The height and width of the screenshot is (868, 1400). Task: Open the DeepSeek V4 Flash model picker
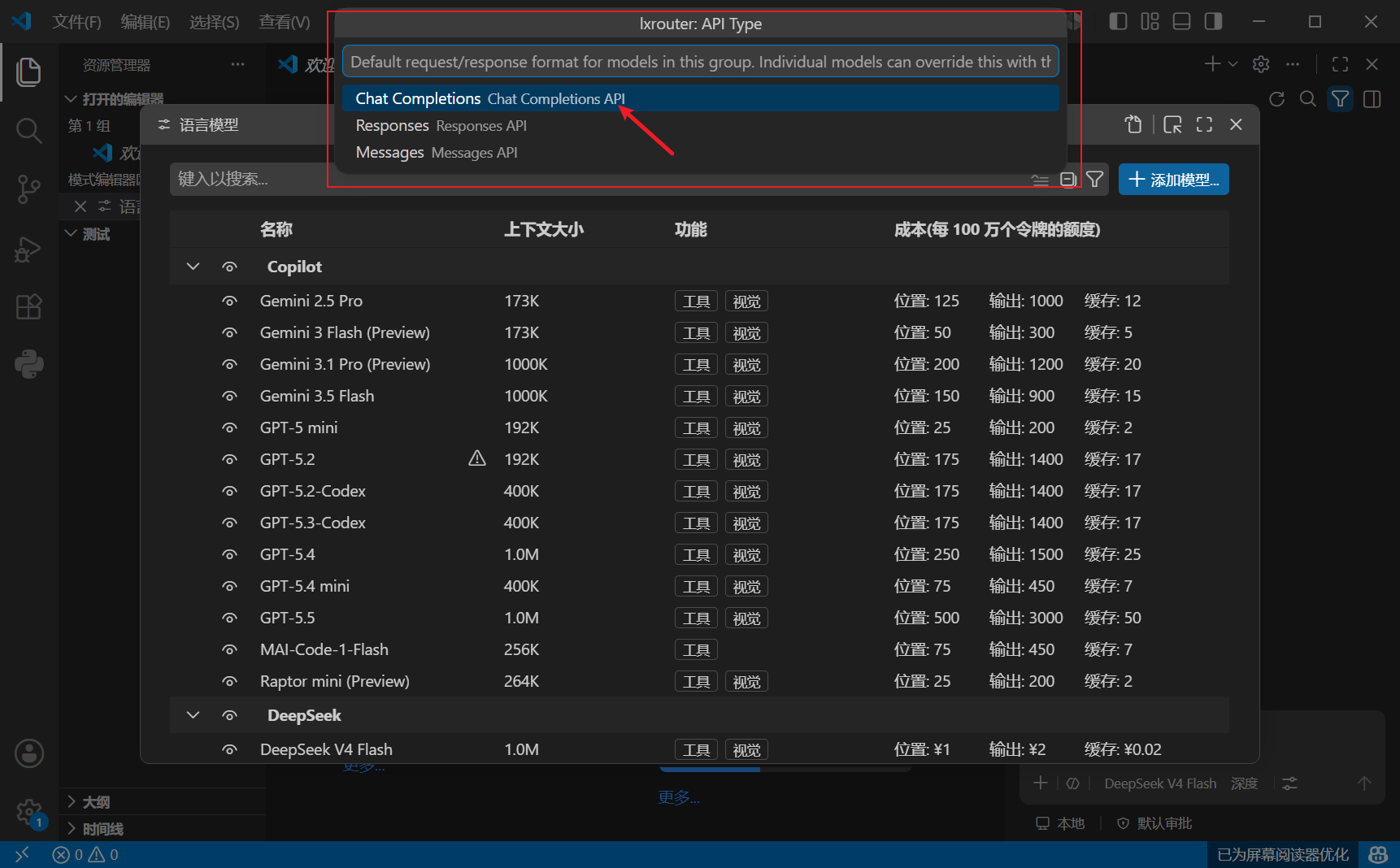[x=1160, y=783]
